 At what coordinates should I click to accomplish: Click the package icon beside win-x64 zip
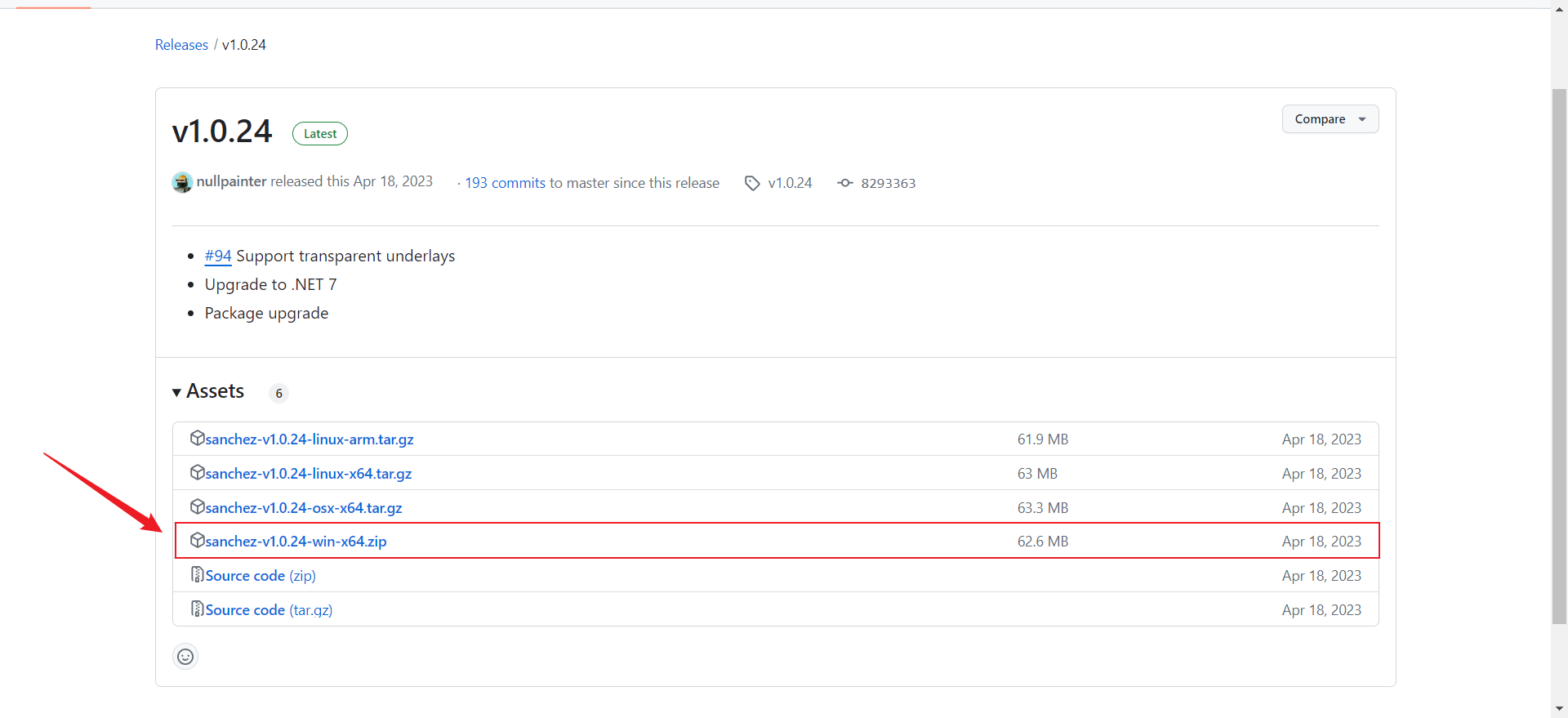[197, 541]
